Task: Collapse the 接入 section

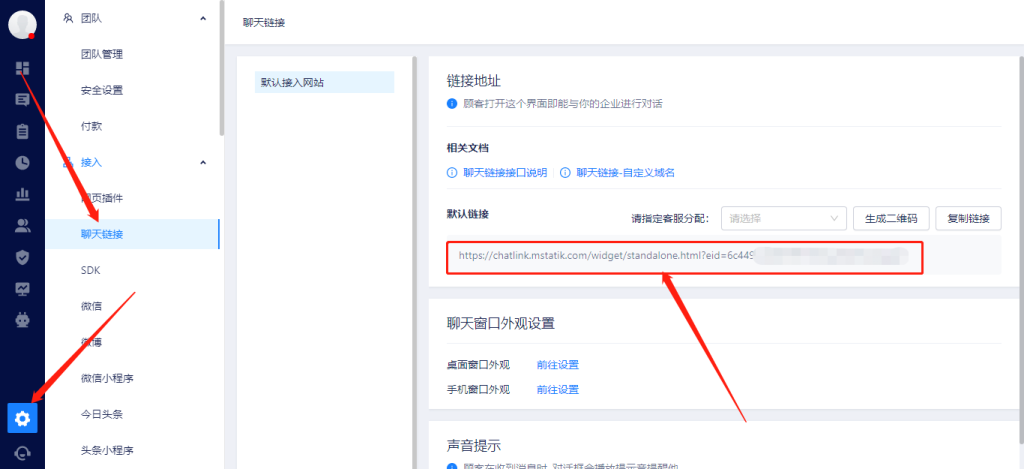Action: click(x=203, y=162)
